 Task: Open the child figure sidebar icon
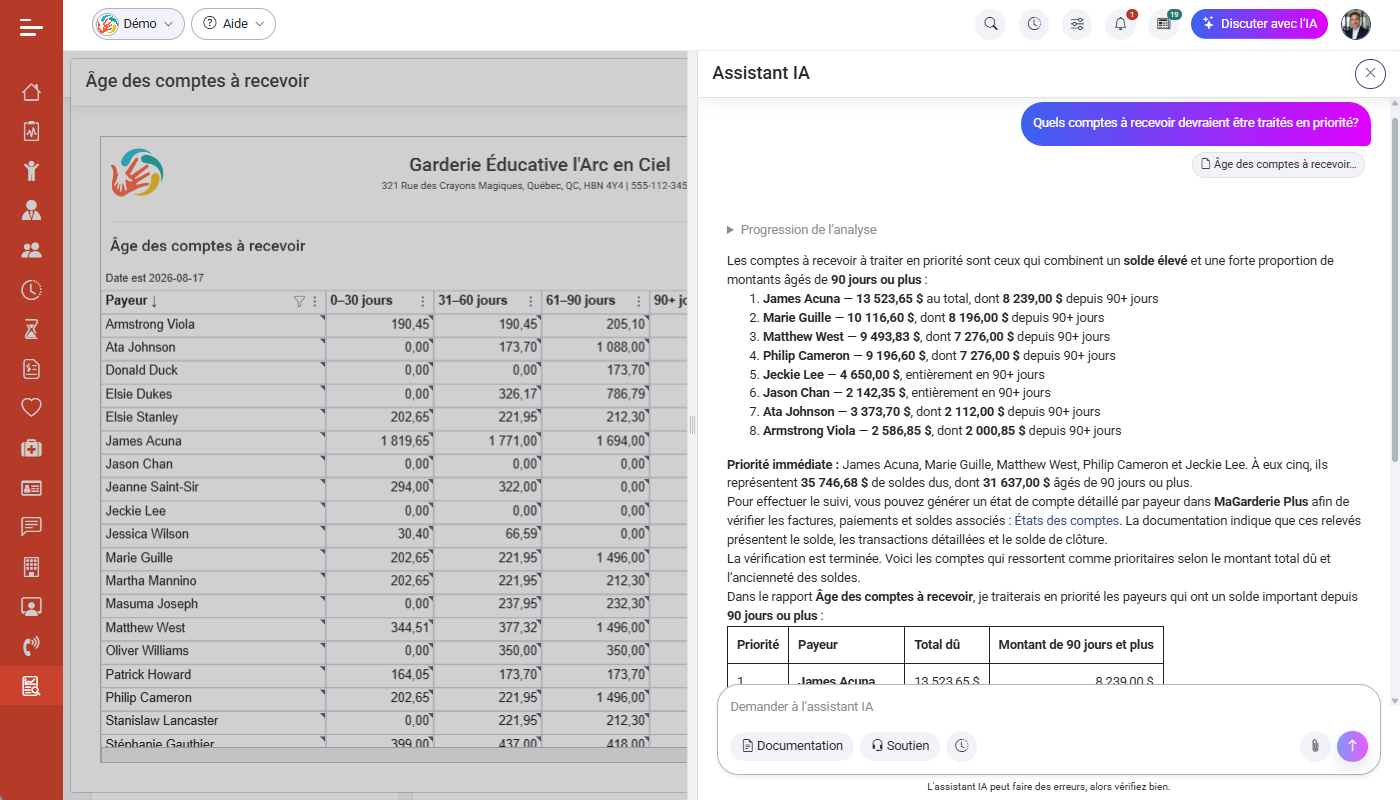(x=31, y=170)
